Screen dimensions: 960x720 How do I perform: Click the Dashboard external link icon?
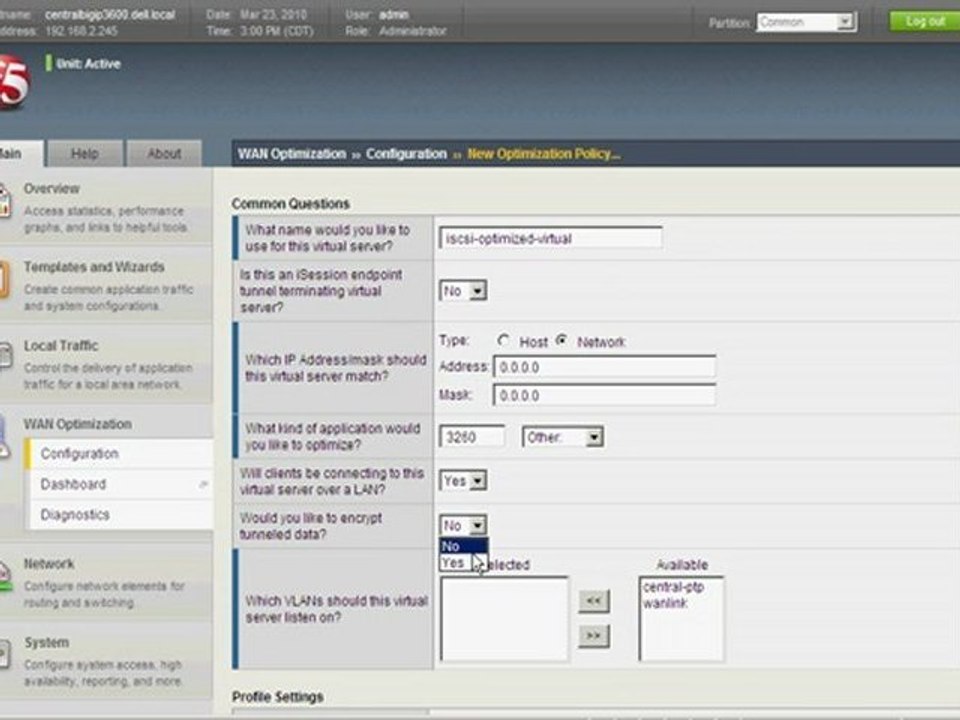(x=203, y=484)
